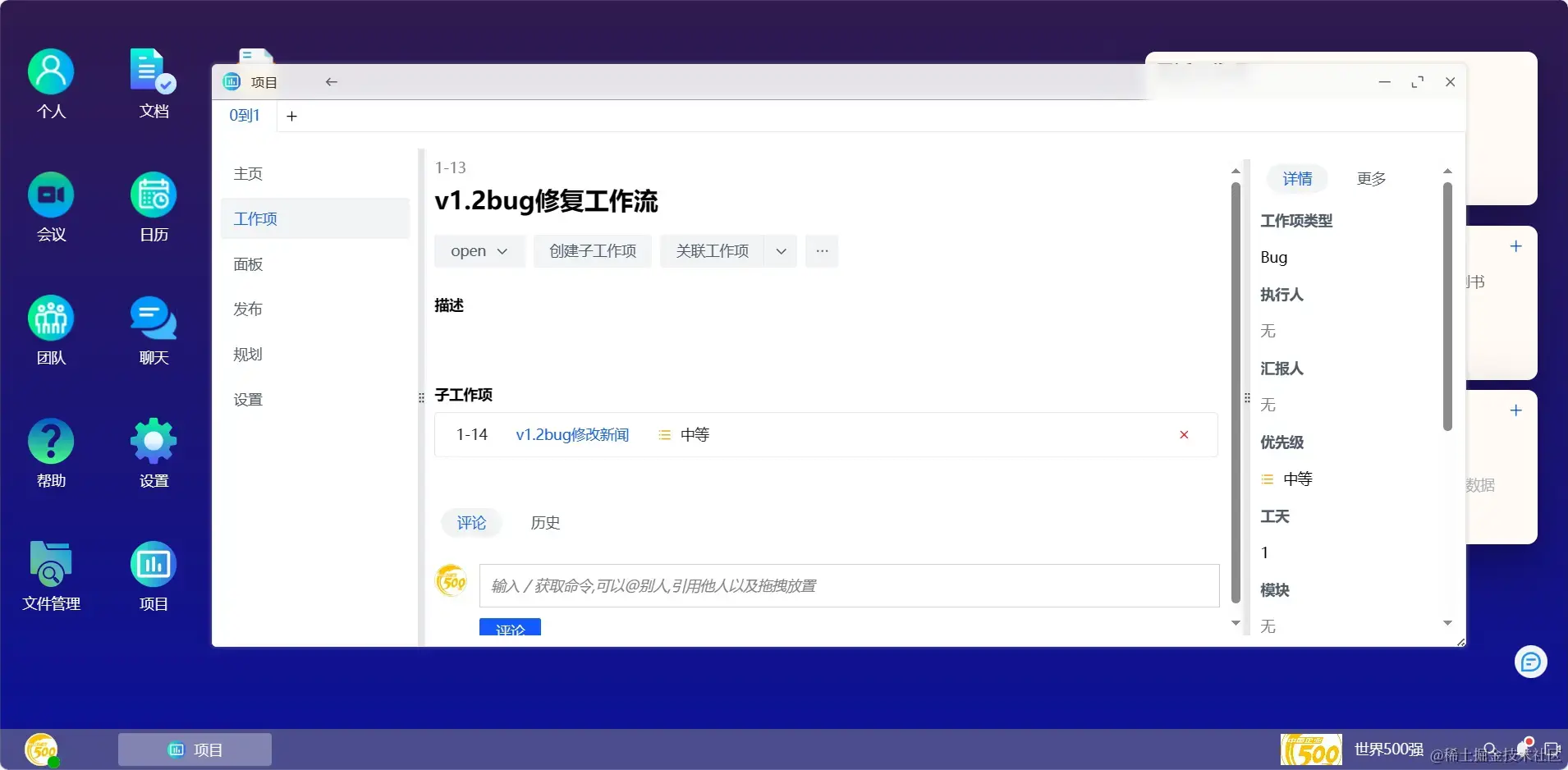This screenshot has height=770, width=1568.
Task: Click the sub-item ID 1-14
Action: tap(472, 435)
